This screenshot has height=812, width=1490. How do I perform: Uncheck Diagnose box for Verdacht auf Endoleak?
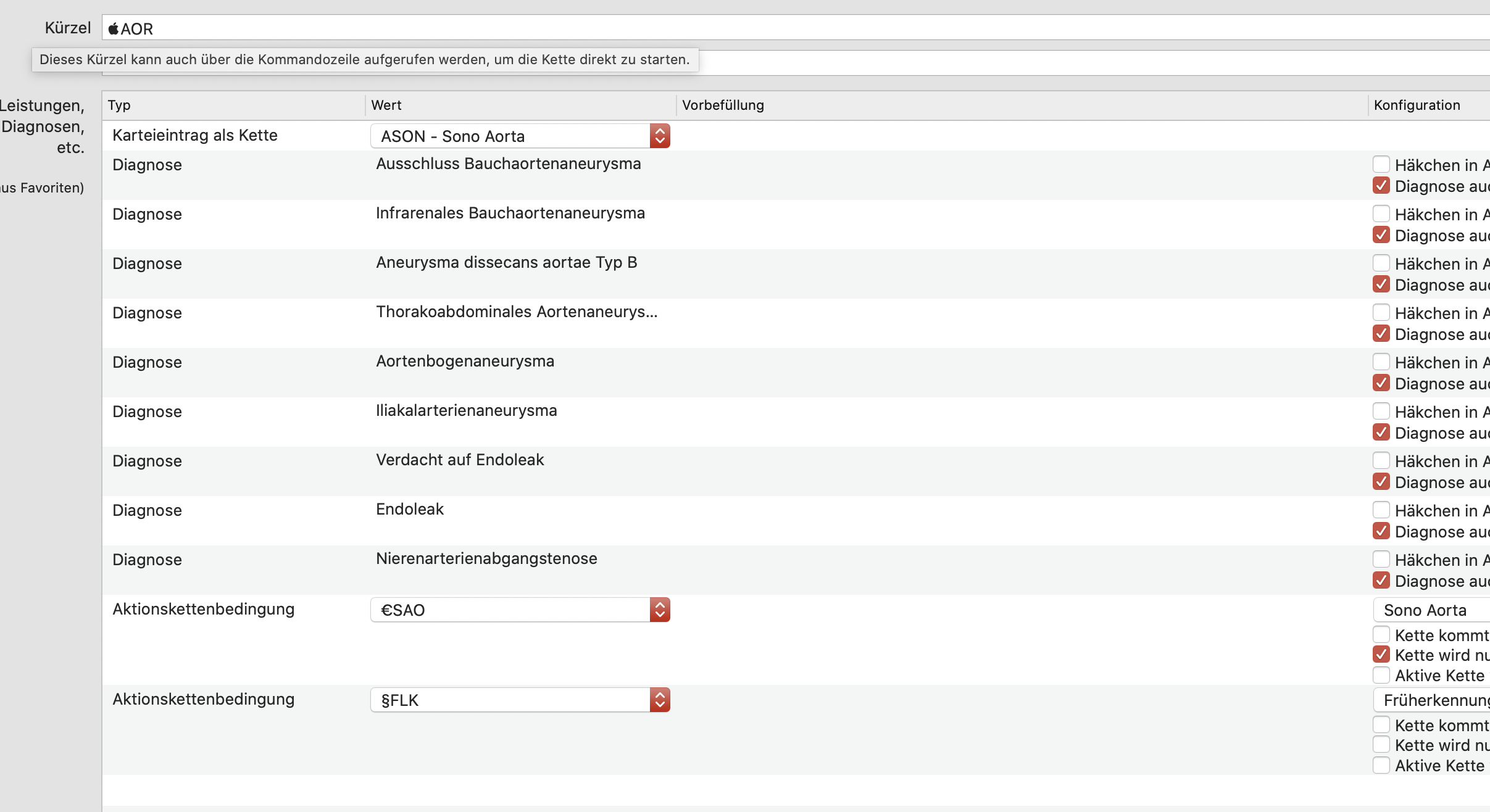pos(1381,482)
